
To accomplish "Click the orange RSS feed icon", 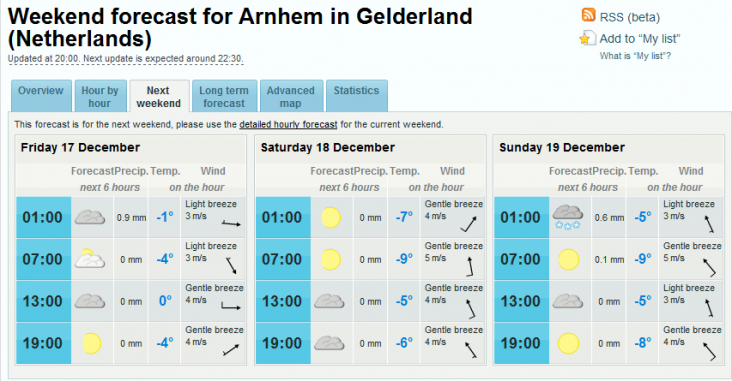I will coord(588,15).
